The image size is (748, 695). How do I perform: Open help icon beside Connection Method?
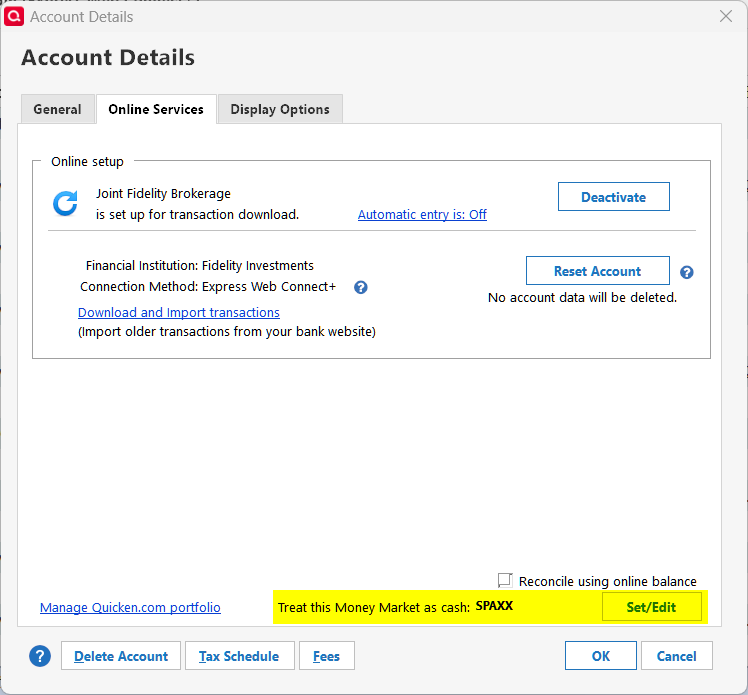click(361, 287)
